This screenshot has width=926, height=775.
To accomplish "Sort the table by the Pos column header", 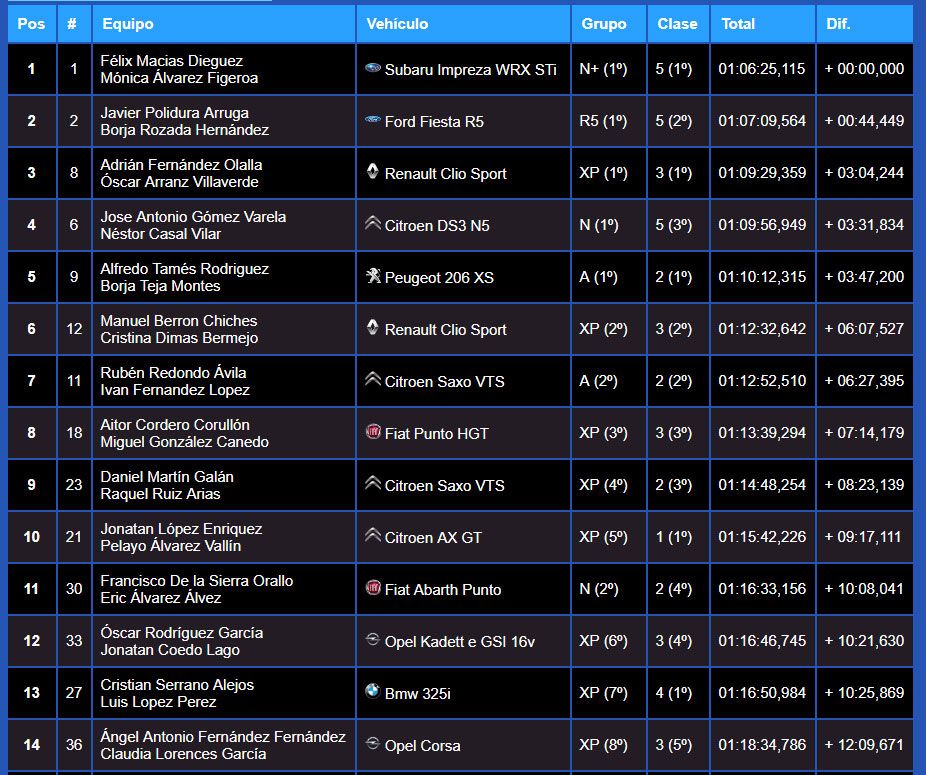I will (x=32, y=24).
